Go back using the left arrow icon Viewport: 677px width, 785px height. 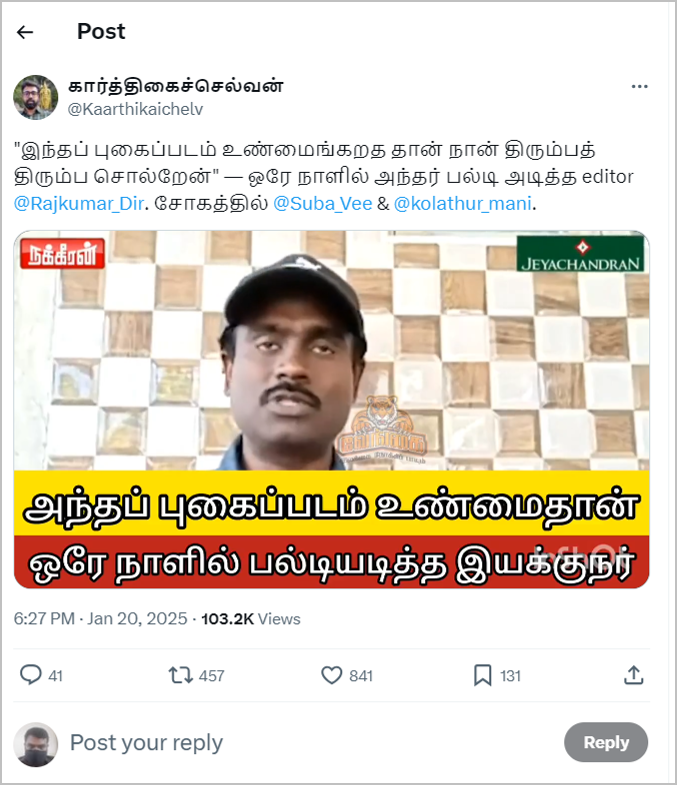pyautogui.click(x=25, y=33)
